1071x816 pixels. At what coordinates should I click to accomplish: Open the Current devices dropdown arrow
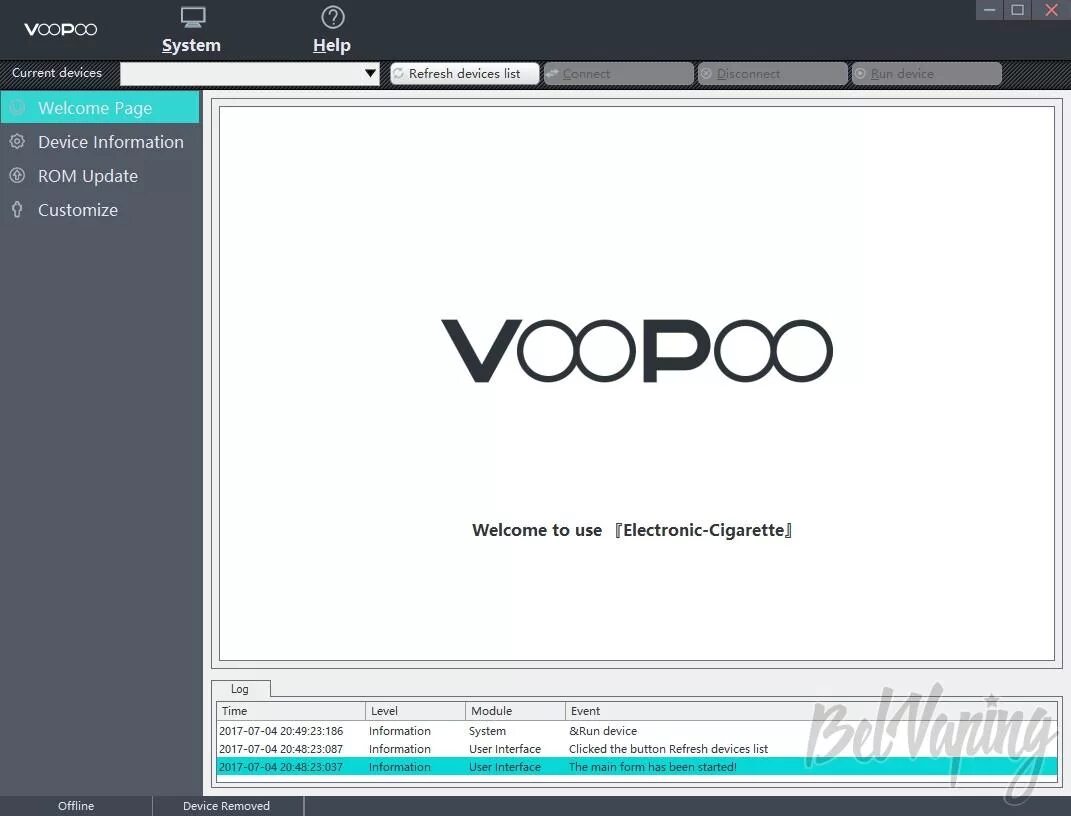370,73
